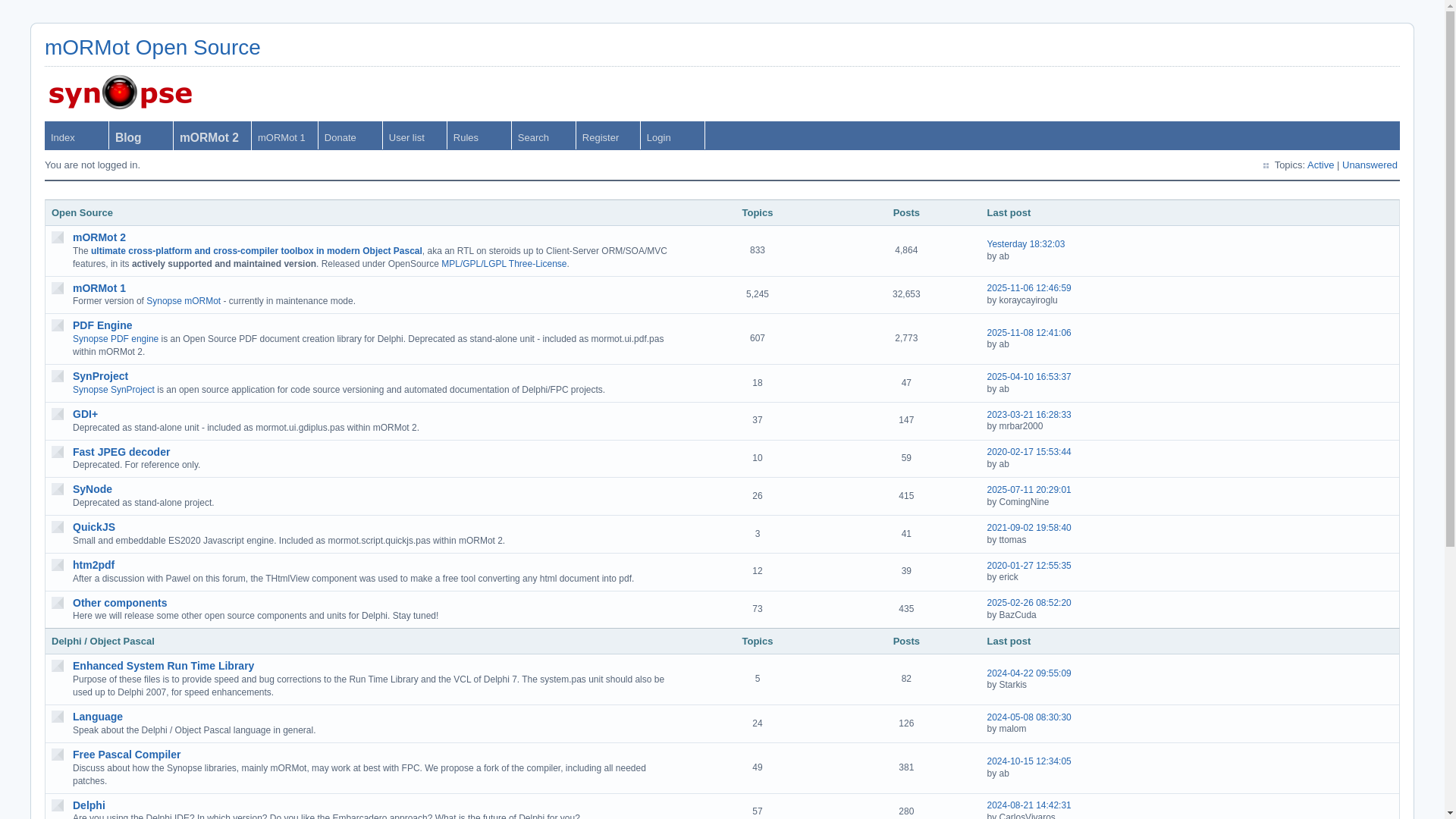Screen dimensions: 1456x819
Task: Click the Other components forum status icon
Action: 58,603
